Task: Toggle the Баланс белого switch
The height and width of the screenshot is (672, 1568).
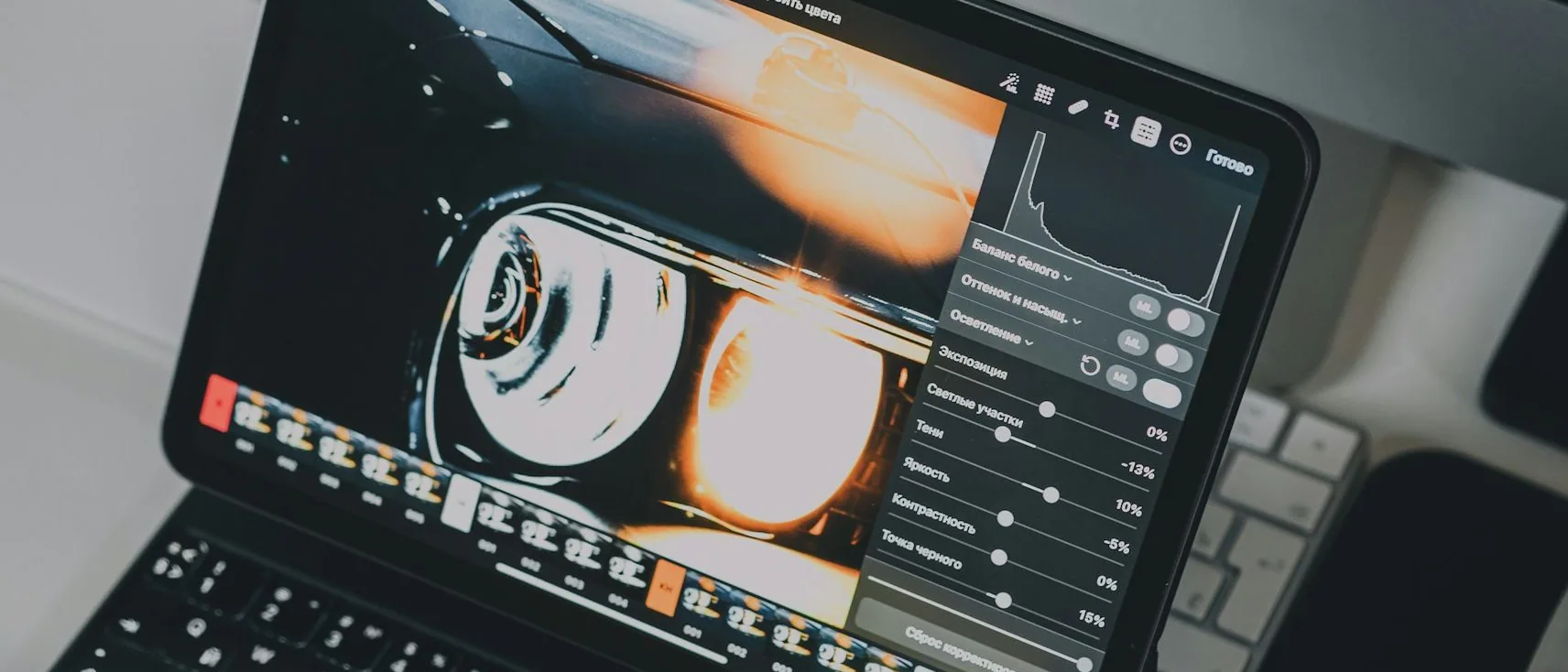Action: (1185, 322)
